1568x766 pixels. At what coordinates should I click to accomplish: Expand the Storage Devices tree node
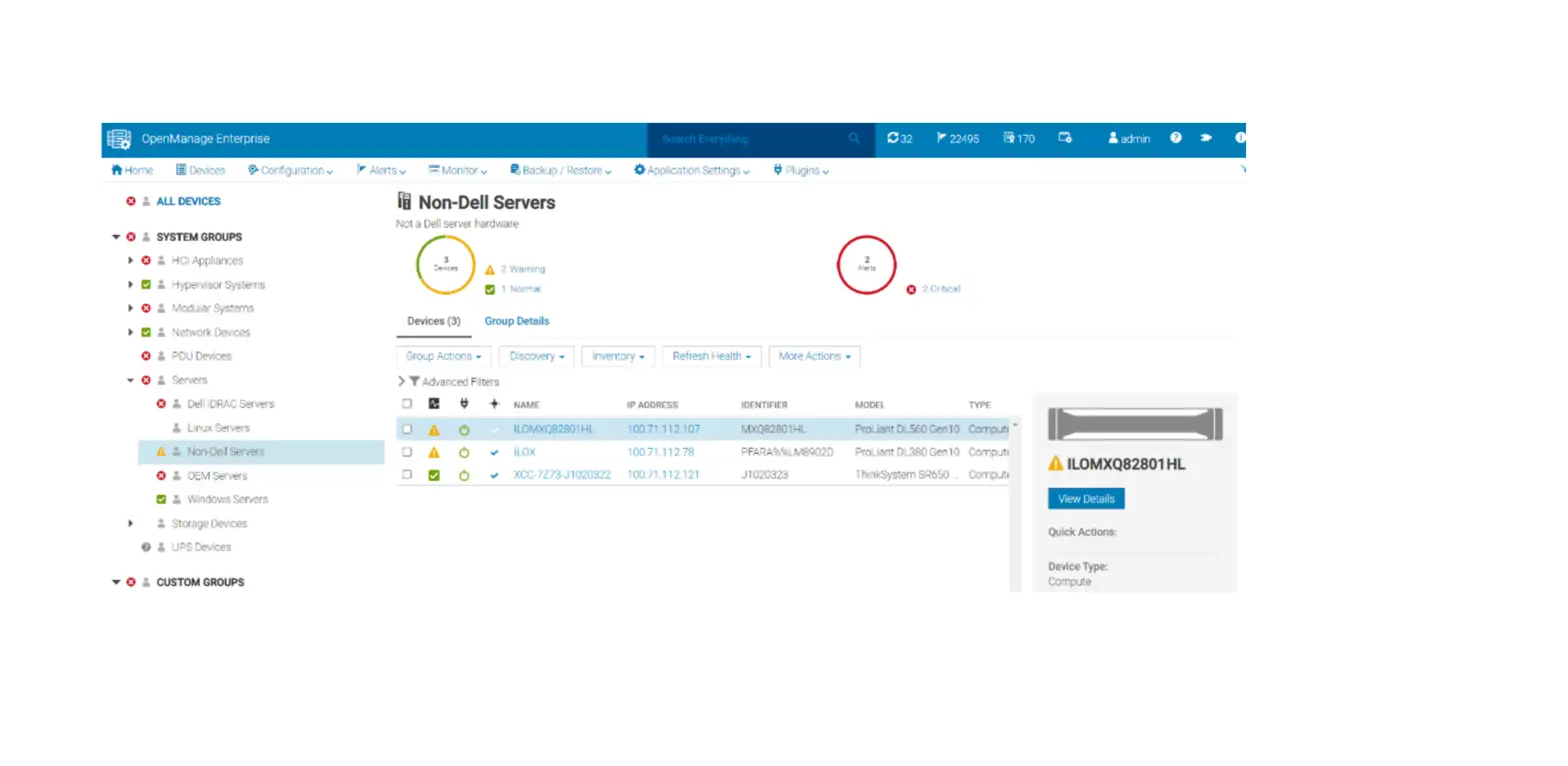pos(131,524)
